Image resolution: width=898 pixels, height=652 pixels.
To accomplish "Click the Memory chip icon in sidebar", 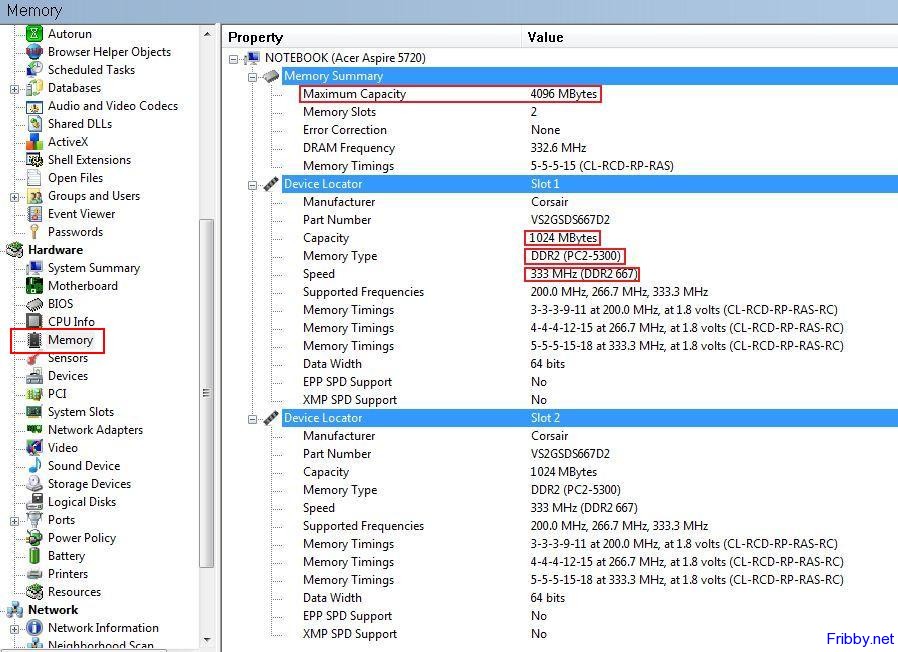I will [x=34, y=340].
